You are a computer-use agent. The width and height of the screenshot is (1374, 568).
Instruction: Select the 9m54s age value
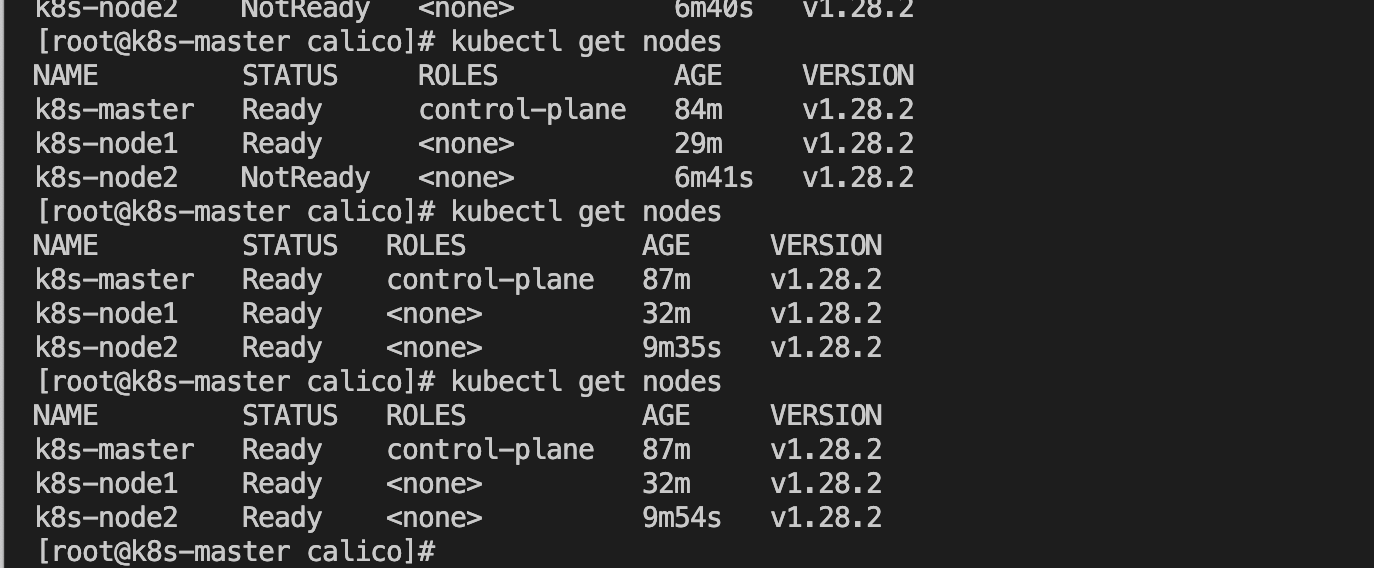pyautogui.click(x=682, y=517)
